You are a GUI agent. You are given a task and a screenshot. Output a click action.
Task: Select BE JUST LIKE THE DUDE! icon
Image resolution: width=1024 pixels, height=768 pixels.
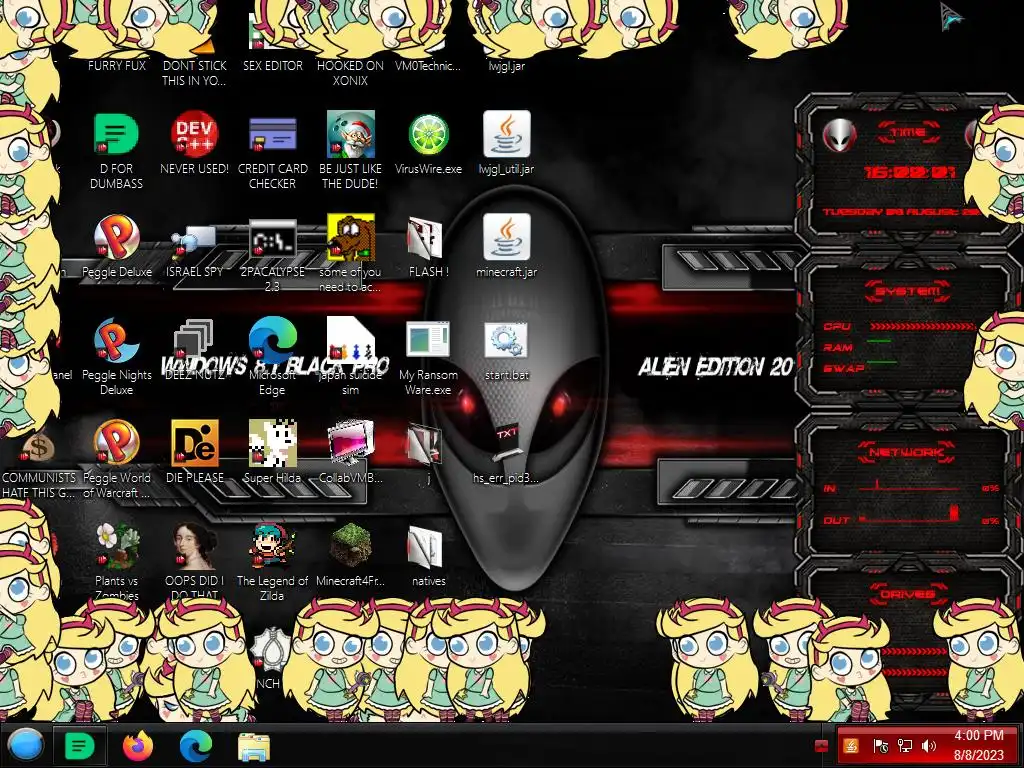351,135
